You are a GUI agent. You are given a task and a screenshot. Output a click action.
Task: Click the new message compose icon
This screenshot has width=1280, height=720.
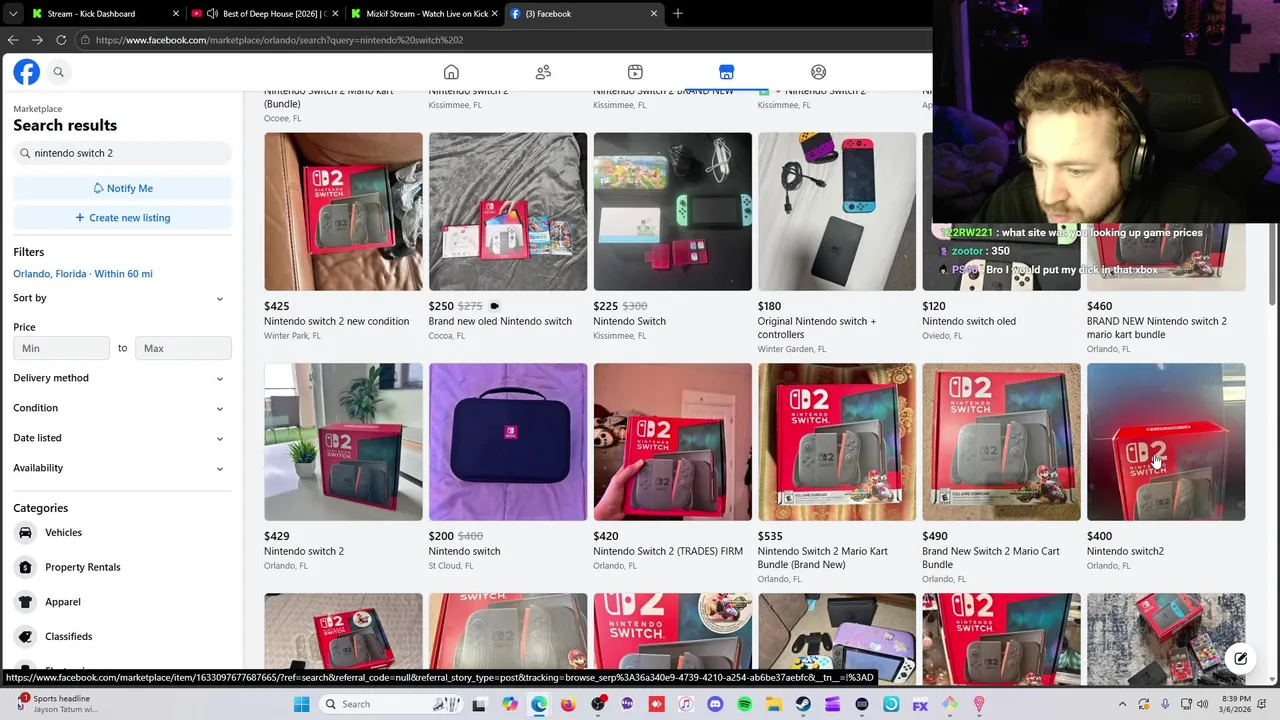click(1240, 658)
